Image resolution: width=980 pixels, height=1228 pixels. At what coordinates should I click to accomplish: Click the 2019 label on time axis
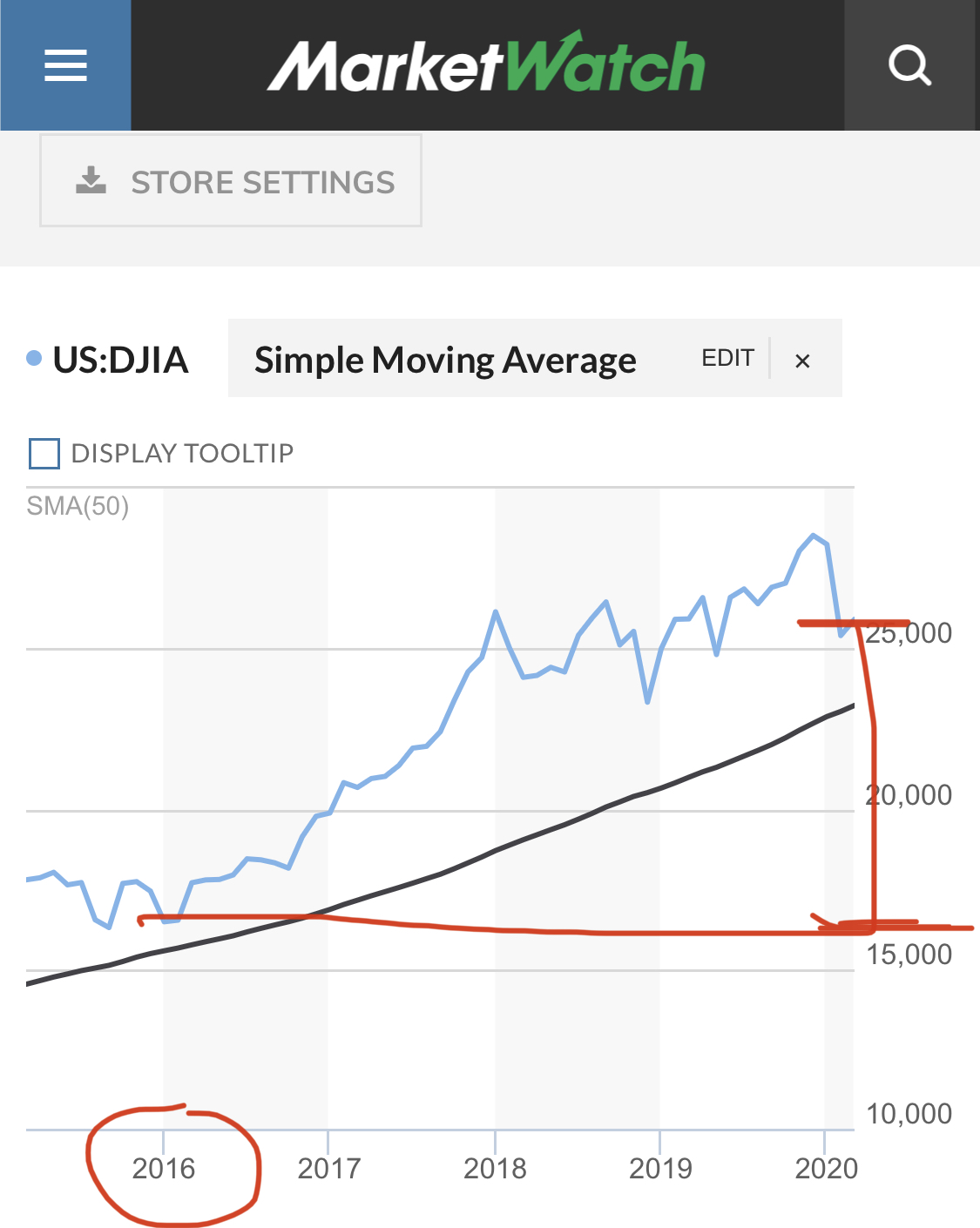point(660,1168)
